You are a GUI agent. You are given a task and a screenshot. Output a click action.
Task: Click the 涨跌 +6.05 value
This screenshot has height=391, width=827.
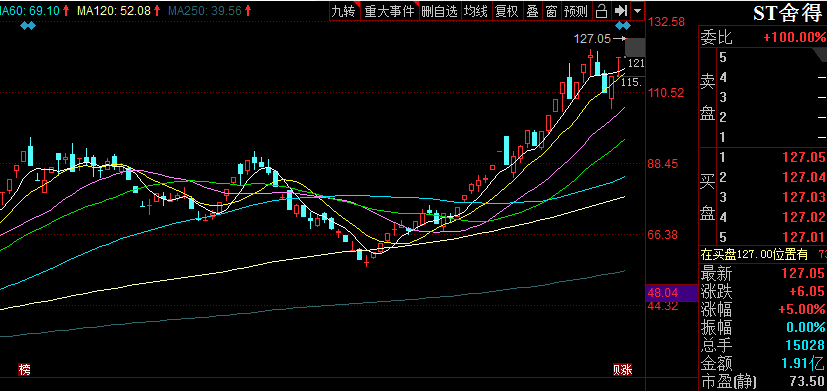coord(806,291)
